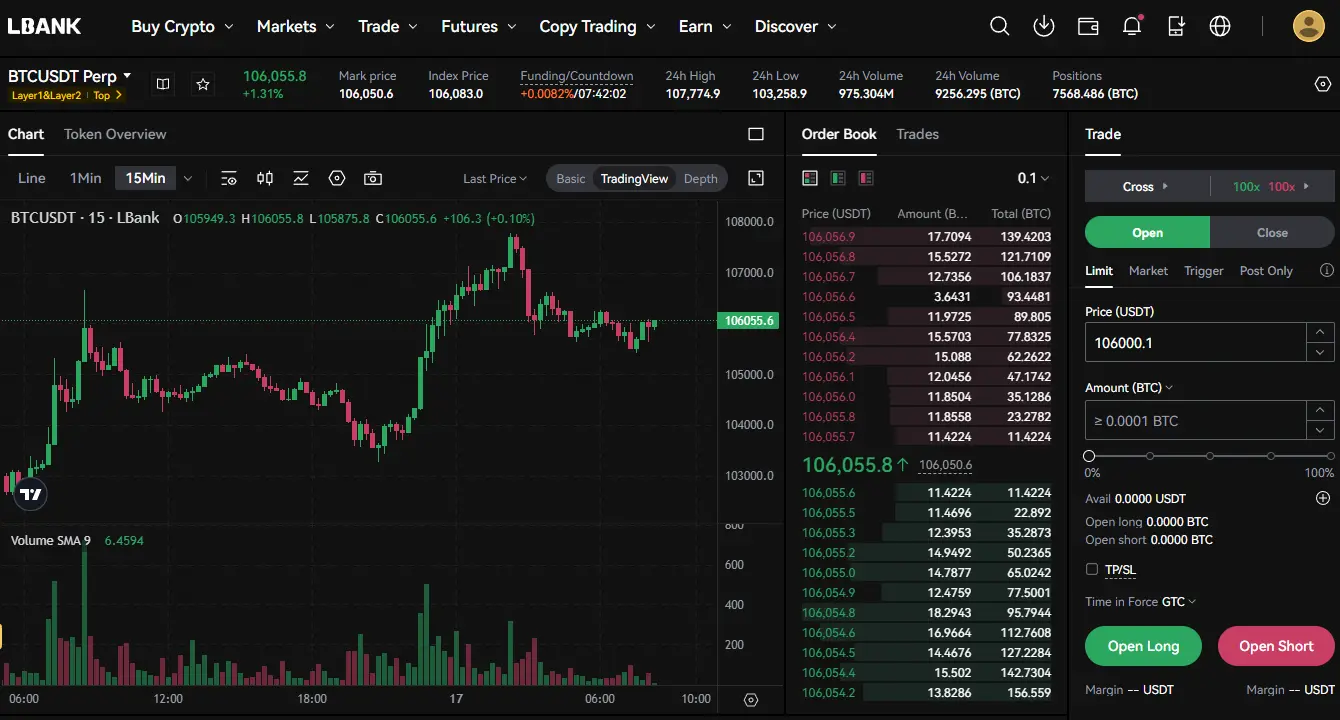Image resolution: width=1340 pixels, height=720 pixels.
Task: Open the search icon in header
Action: [x=999, y=27]
